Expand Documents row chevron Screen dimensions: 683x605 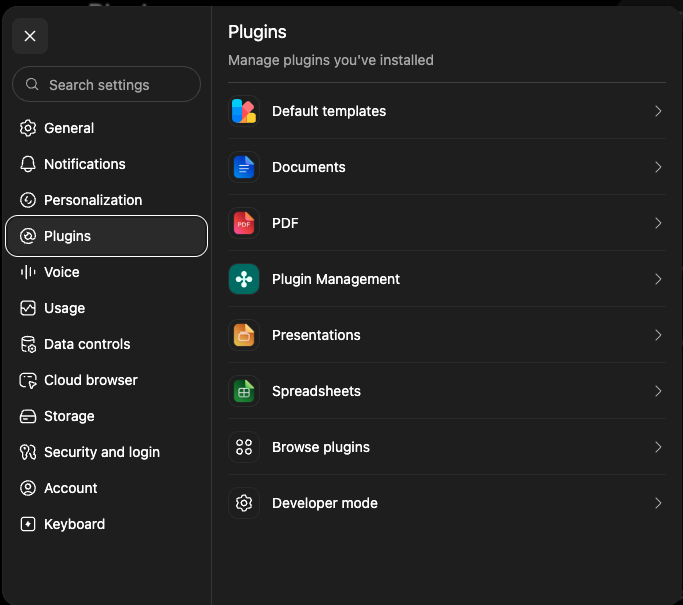click(658, 167)
